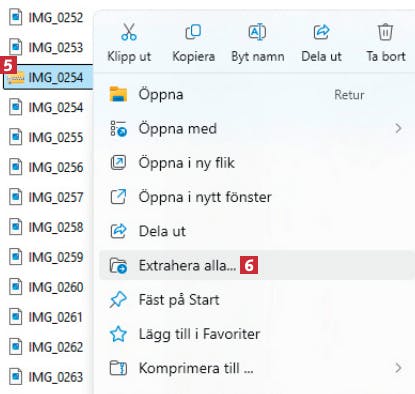Select the file IMG_0260
Screen dimensions: 415x394
click(x=46, y=287)
